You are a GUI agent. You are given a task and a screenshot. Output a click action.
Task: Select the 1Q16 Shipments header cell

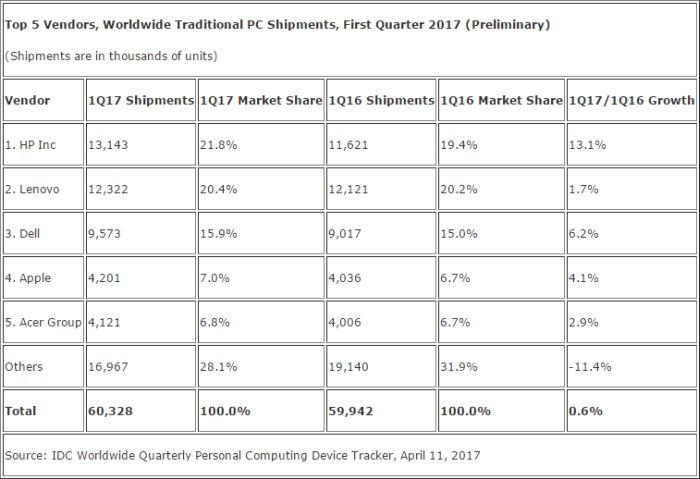[381, 100]
